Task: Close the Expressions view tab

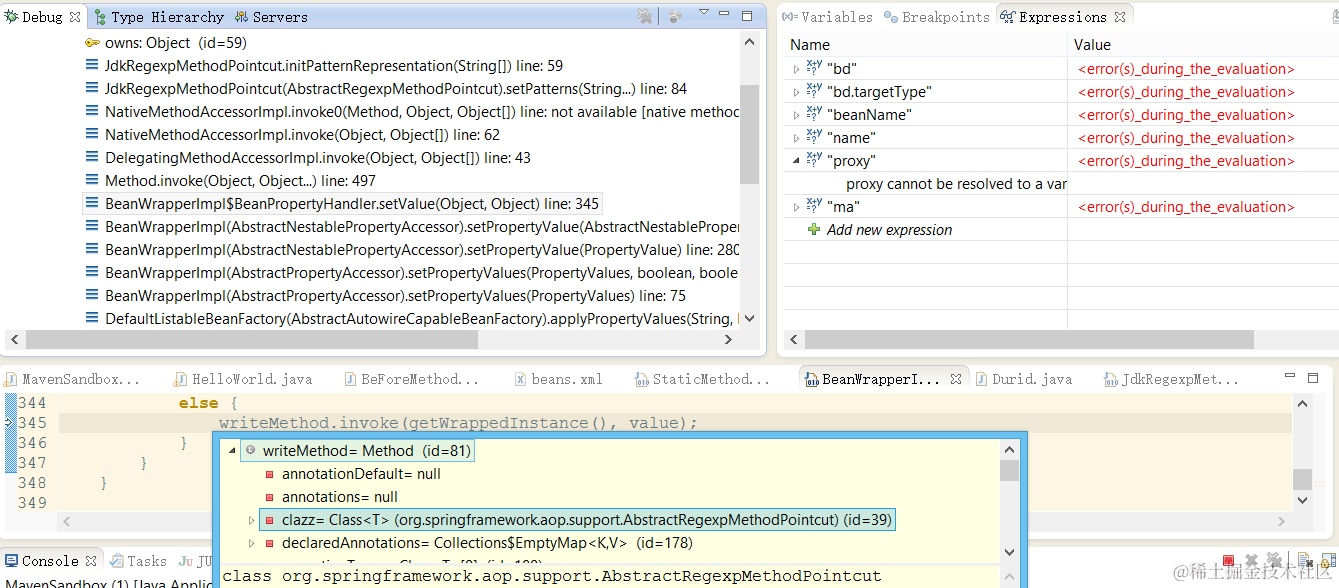Action: (1120, 17)
